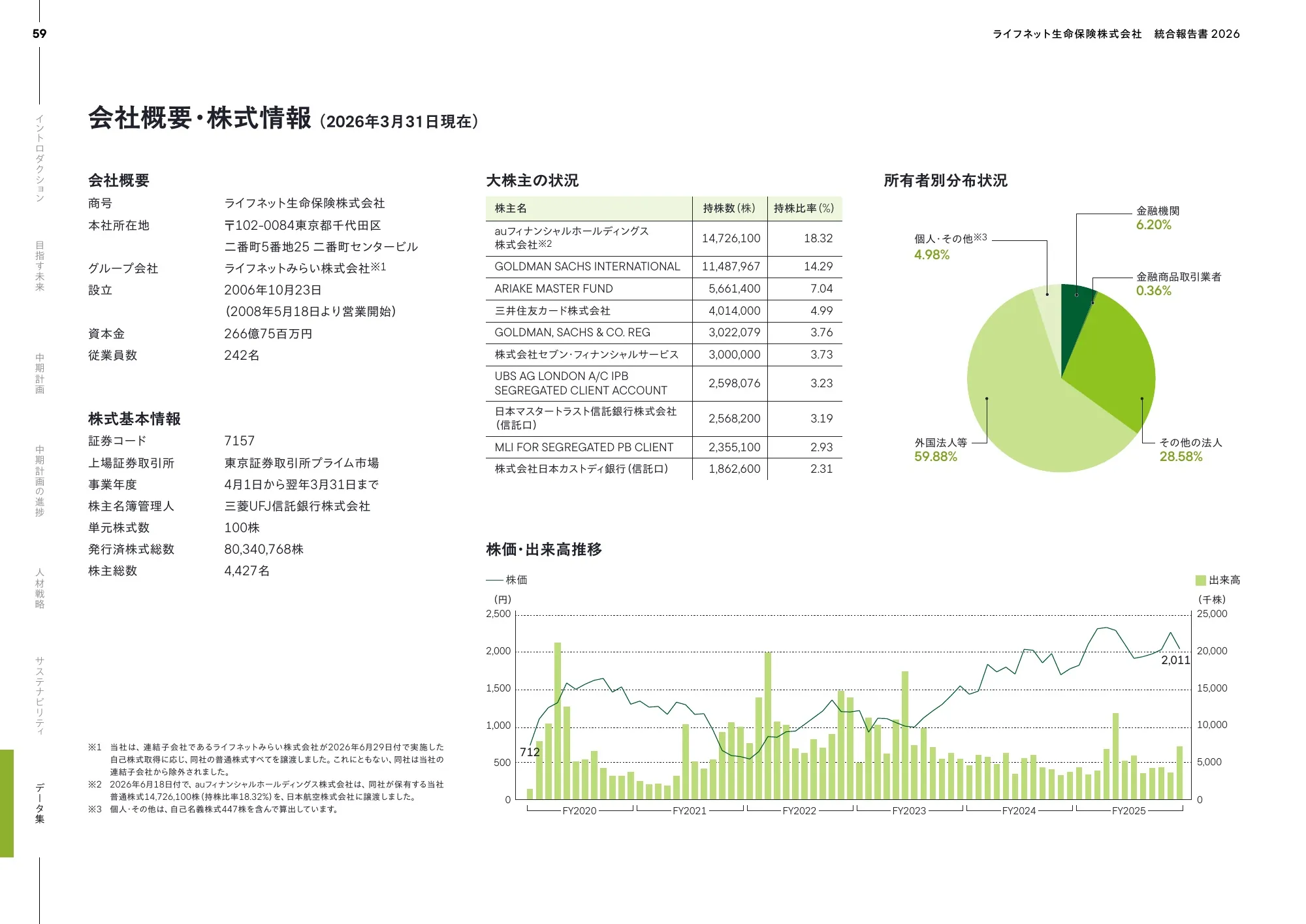Click the 持株数(株) column header
This screenshot has width=1306, height=924.
tap(729, 208)
